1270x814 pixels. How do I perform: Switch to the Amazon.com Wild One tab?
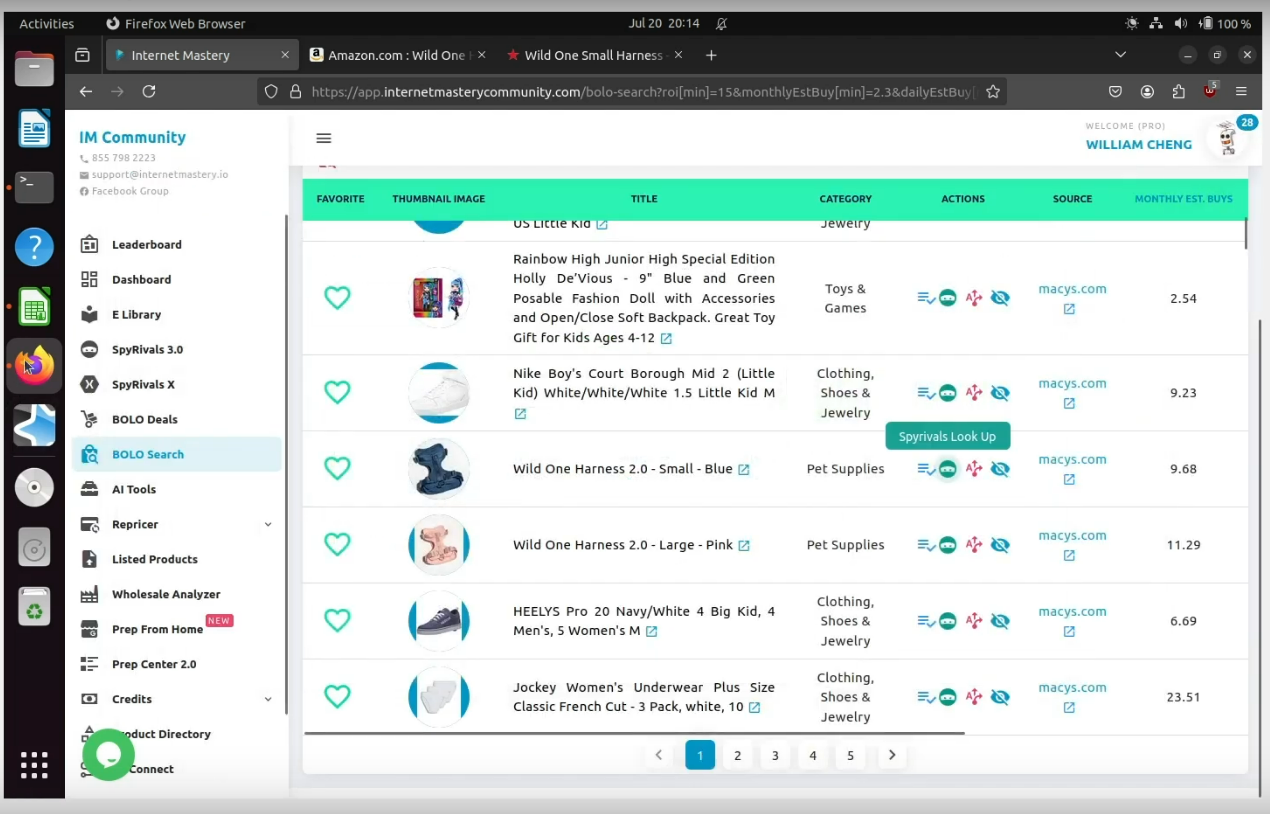point(397,55)
